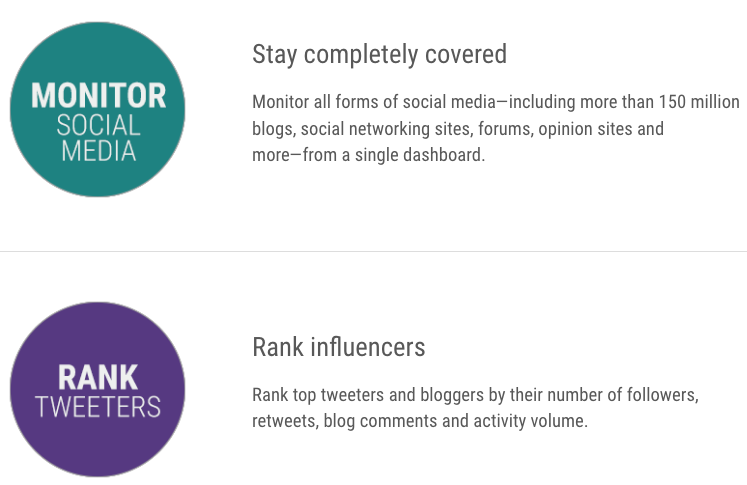Click the horizontal divider between sections

(x=374, y=251)
